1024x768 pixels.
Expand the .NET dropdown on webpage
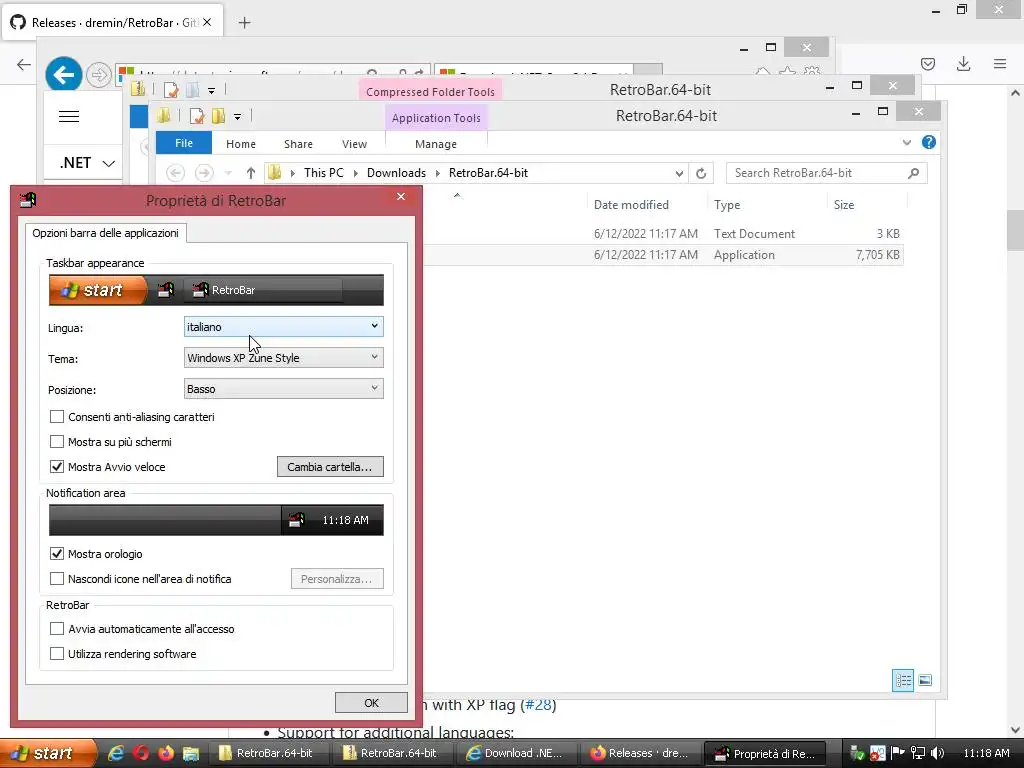[109, 163]
